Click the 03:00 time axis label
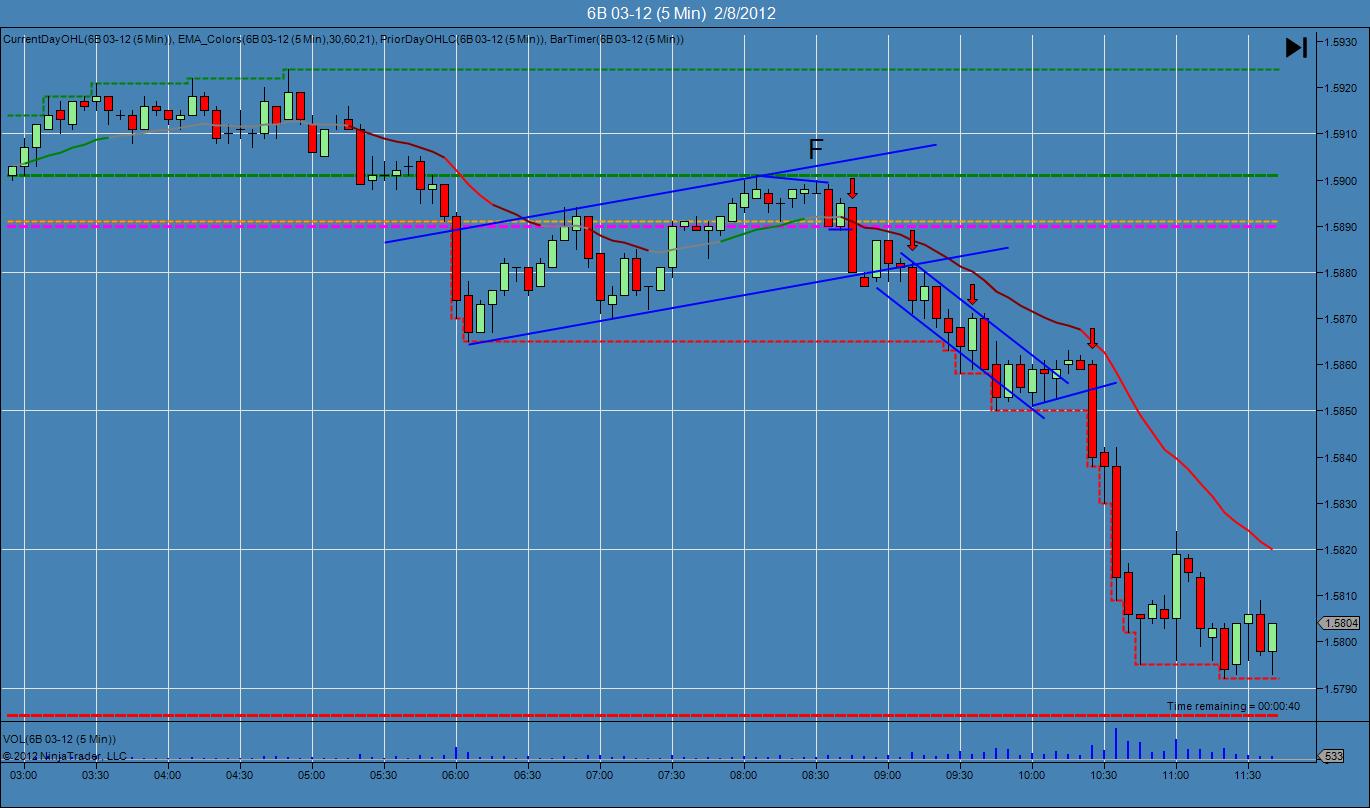The width and height of the screenshot is (1370, 808). [x=24, y=775]
